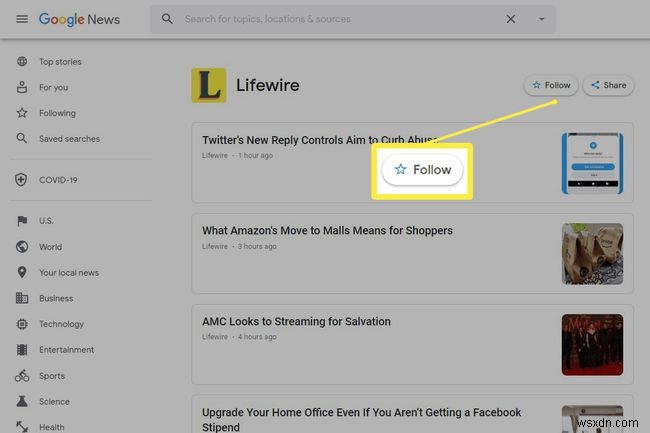Open Upgrade Your Home Office article
Screen dimensions: 650x433
pyautogui.click(x=361, y=419)
